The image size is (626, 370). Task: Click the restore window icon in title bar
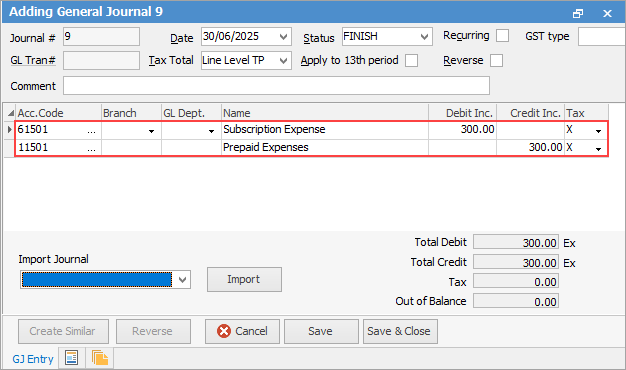578,14
